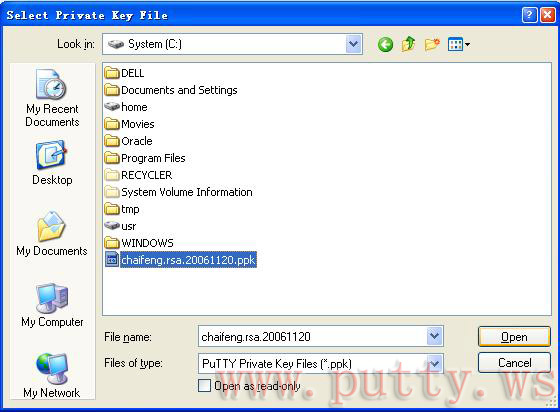The width and height of the screenshot is (560, 412).
Task: Create a new folder
Action: 432,45
